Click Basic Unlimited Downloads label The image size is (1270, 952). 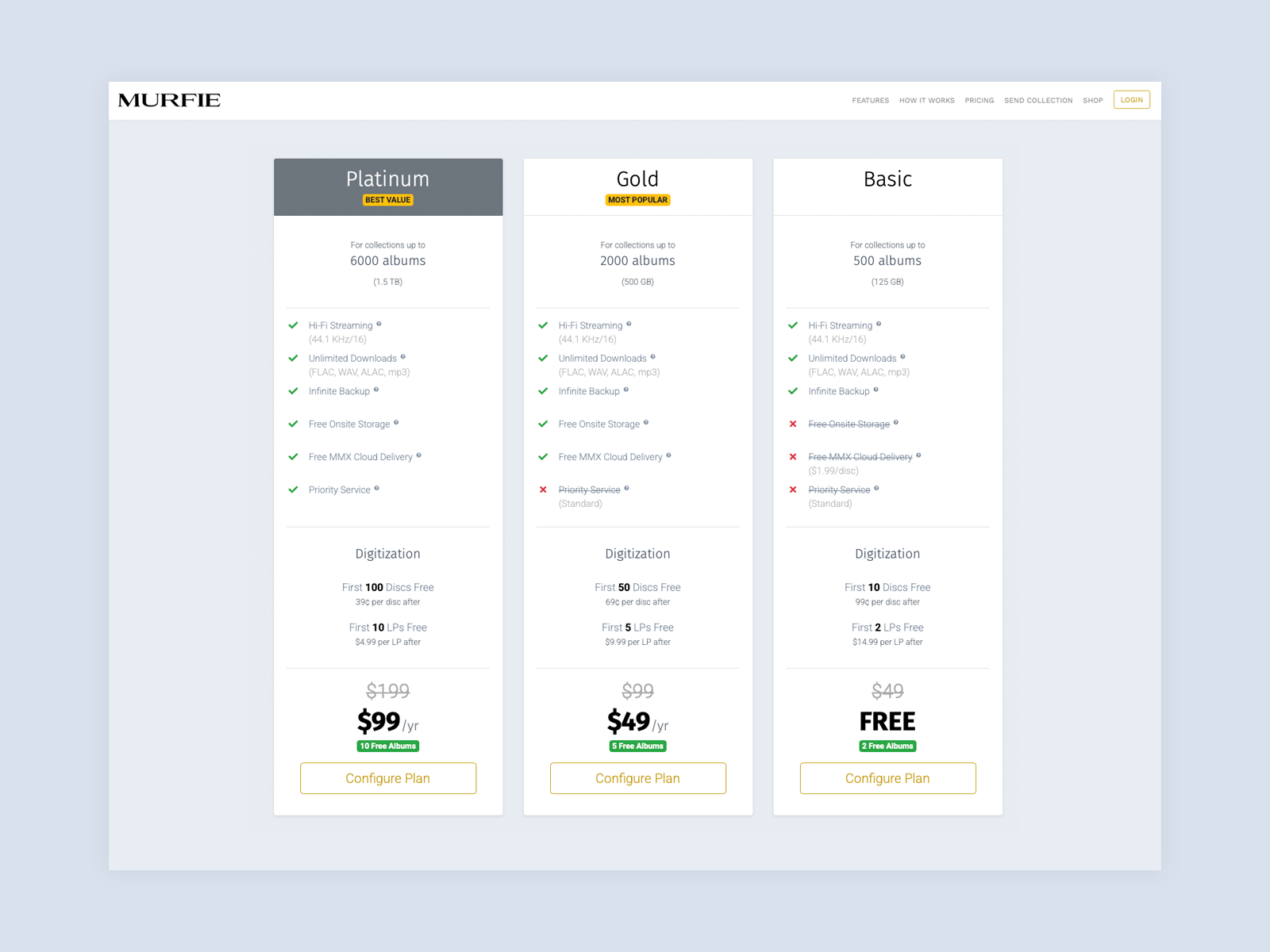pos(852,359)
